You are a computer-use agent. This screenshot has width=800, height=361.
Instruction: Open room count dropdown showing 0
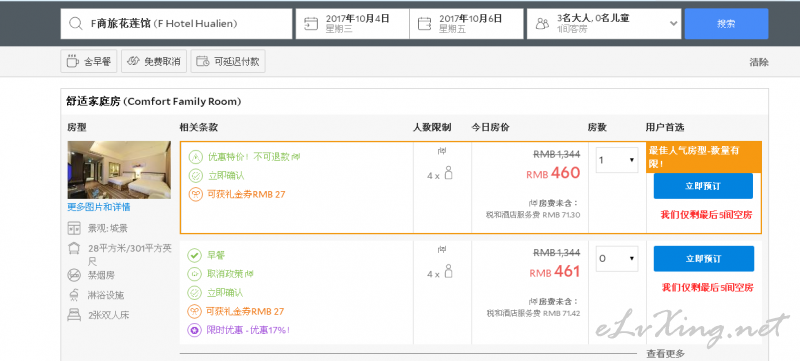pyautogui.click(x=616, y=259)
